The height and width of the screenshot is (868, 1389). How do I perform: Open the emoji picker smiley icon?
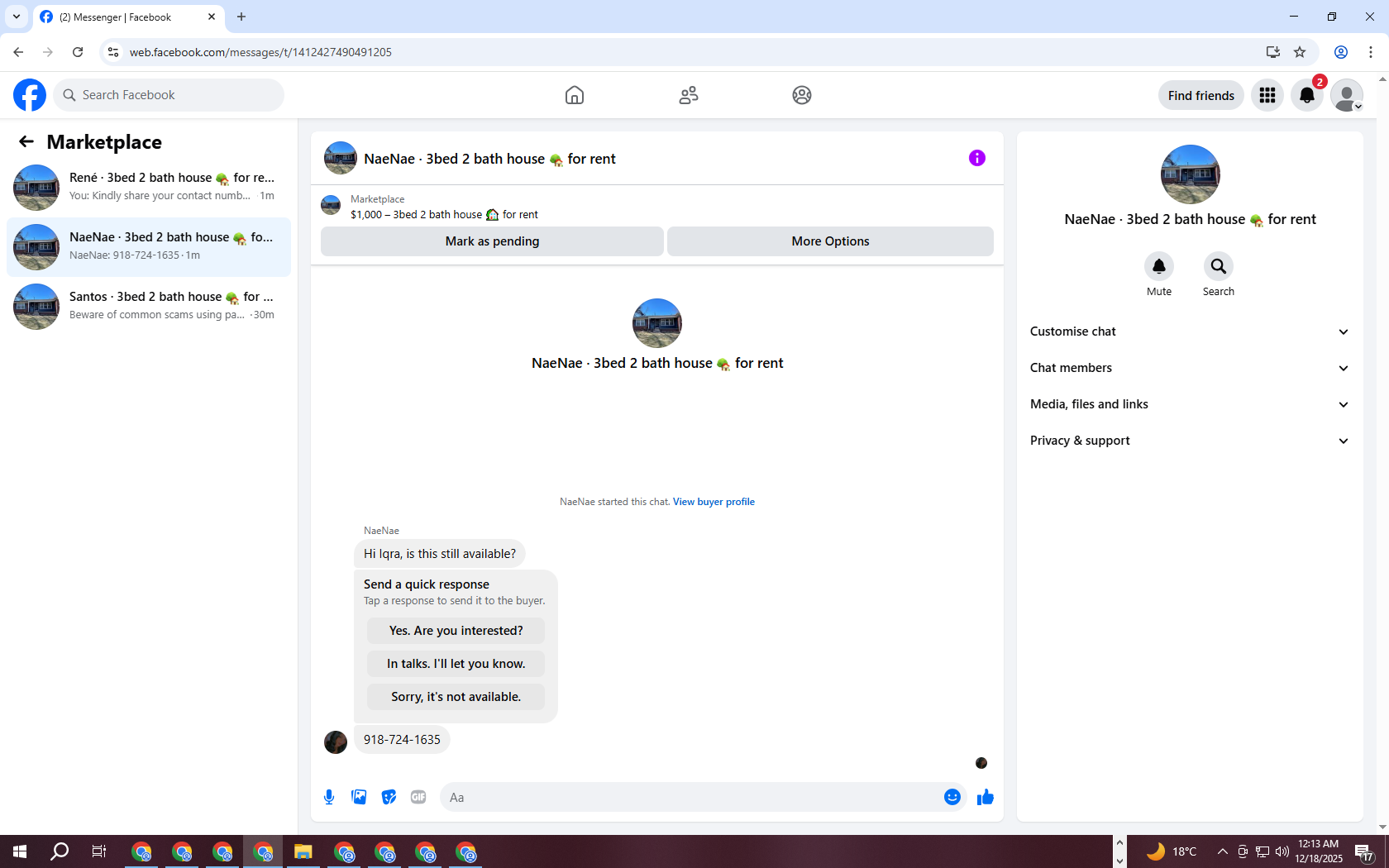point(952,797)
